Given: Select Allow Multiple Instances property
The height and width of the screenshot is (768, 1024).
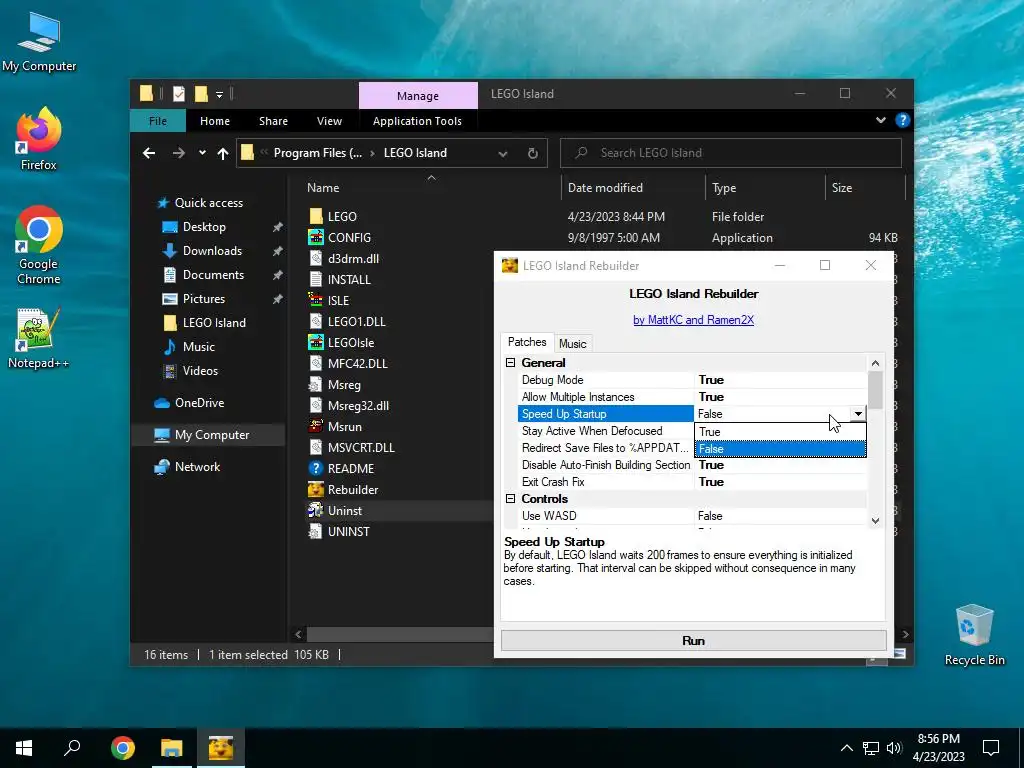Looking at the screenshot, I should click(692, 396).
